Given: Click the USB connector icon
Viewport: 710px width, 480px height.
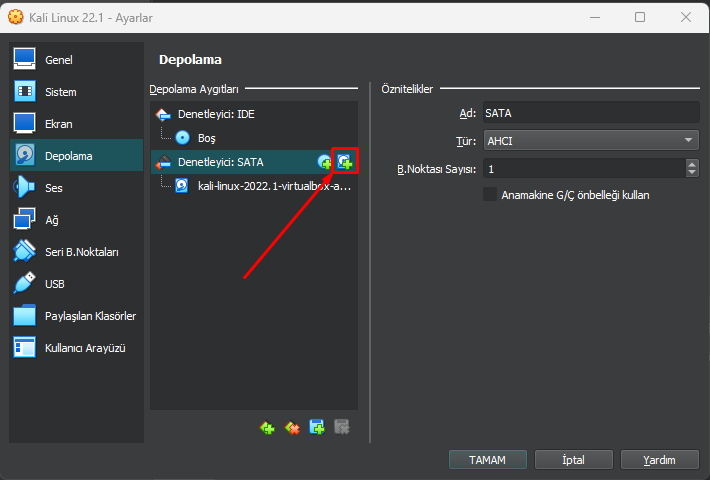Looking at the screenshot, I should point(24,283).
